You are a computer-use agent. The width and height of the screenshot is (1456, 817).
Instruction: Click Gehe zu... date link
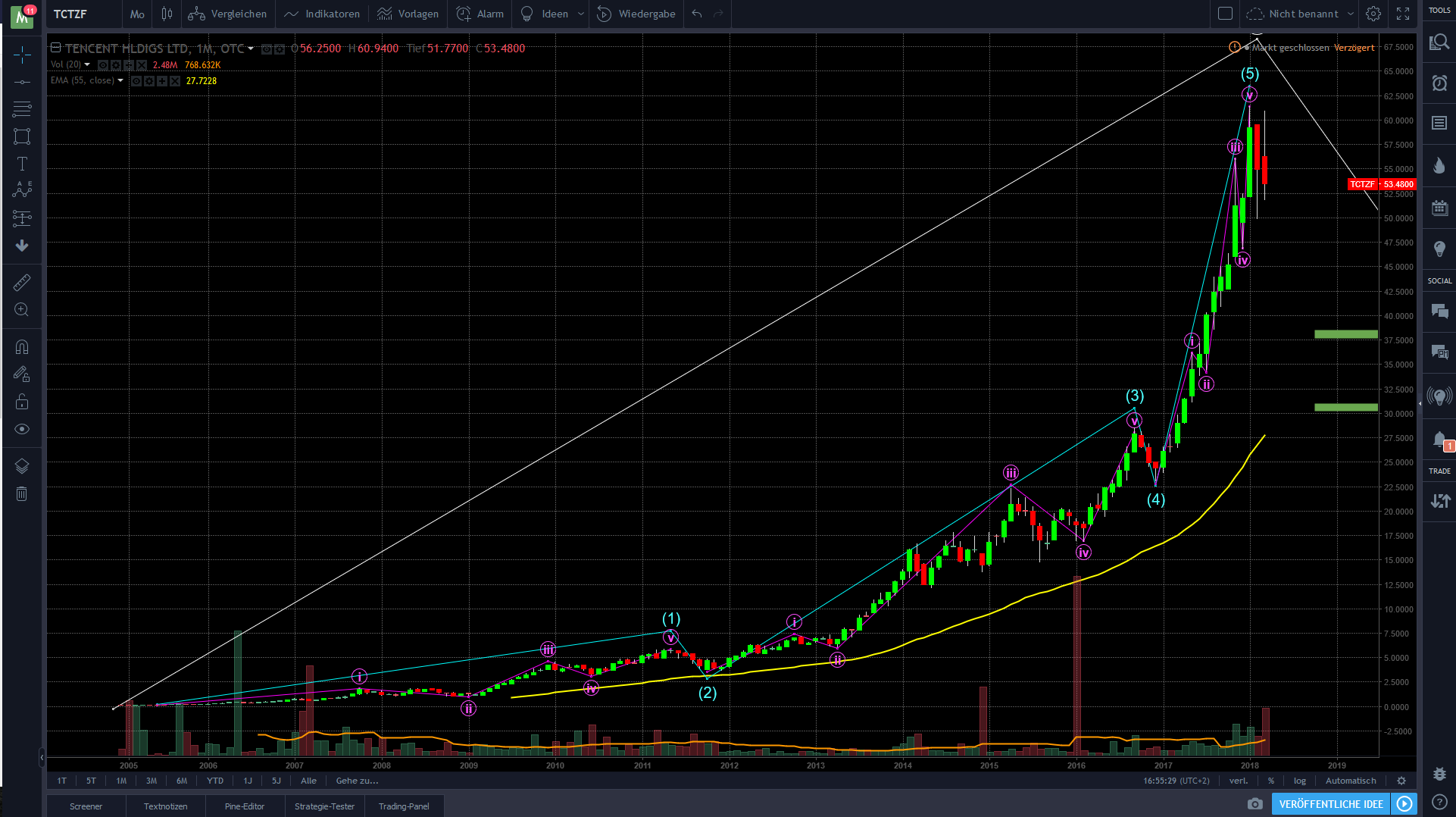pyautogui.click(x=357, y=781)
